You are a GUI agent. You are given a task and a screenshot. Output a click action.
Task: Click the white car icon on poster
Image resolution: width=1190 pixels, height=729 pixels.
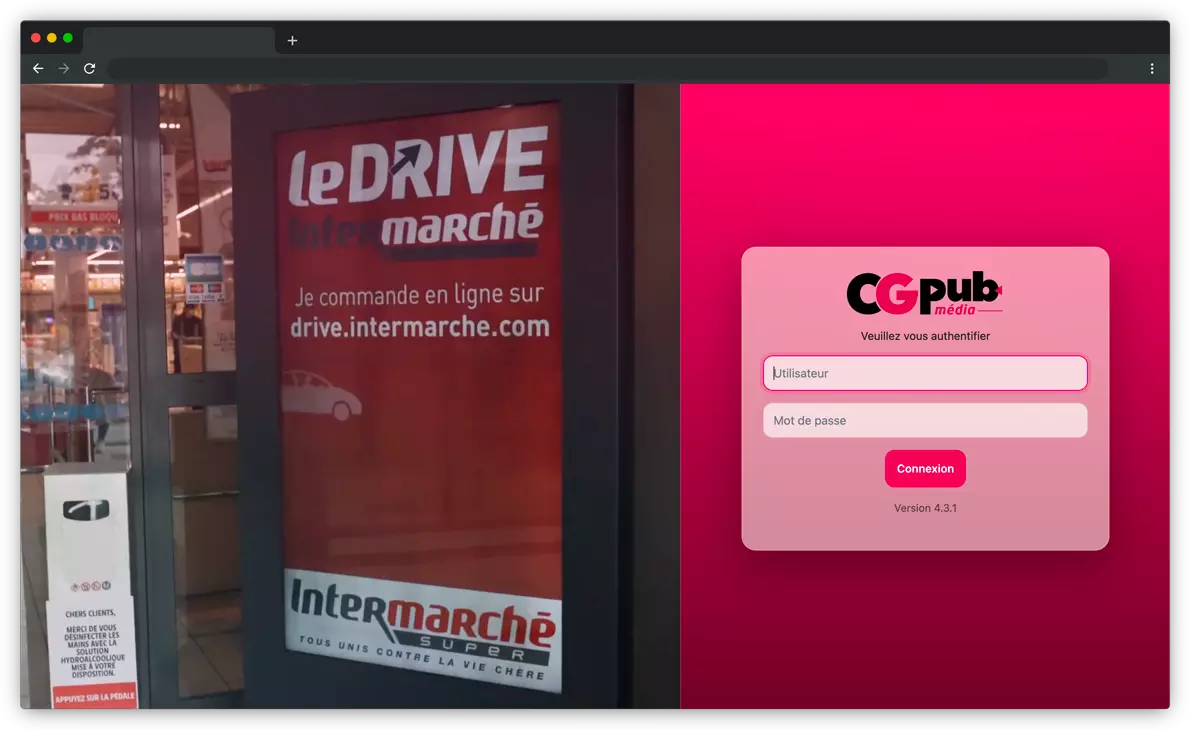click(321, 395)
